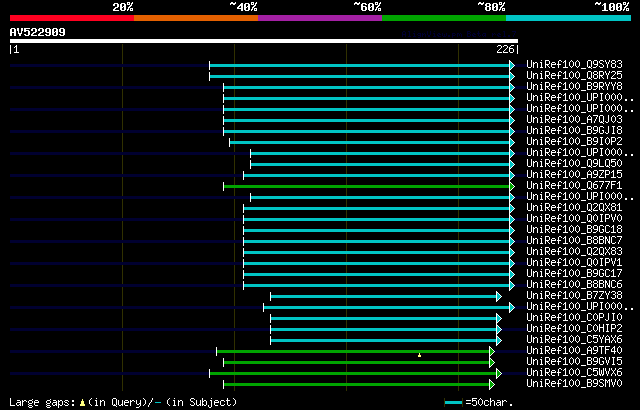This screenshot has width=640, height=410.
Task: Click the '=50char.' scale text
Action: pyautogui.click(x=489, y=403)
